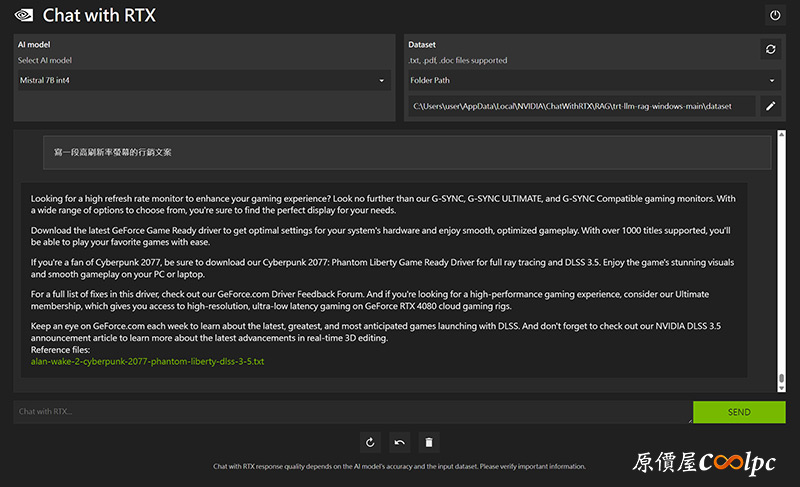The width and height of the screenshot is (800, 487).
Task: Click paragraph starting 'Keep an eye on GeForce.com'
Action: coord(376,332)
